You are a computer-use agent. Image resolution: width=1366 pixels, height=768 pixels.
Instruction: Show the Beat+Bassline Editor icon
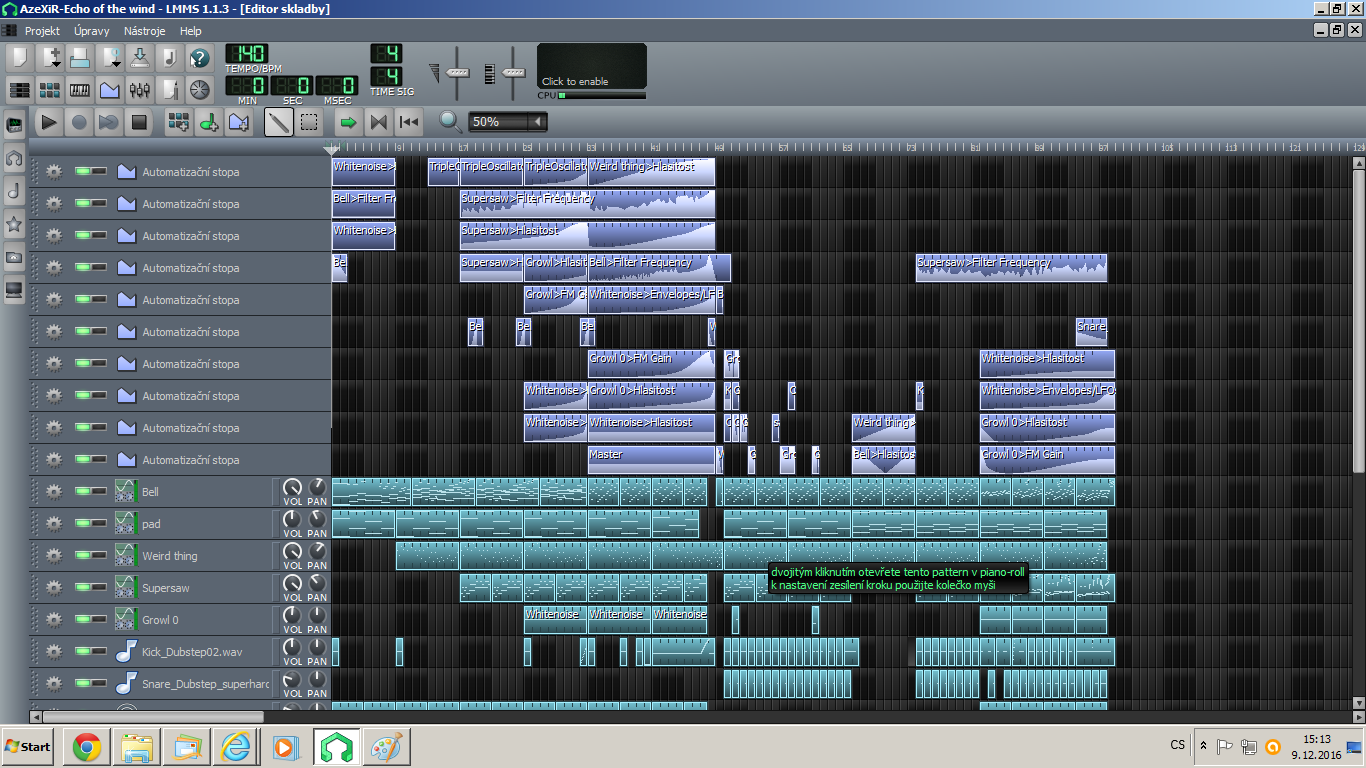point(49,89)
